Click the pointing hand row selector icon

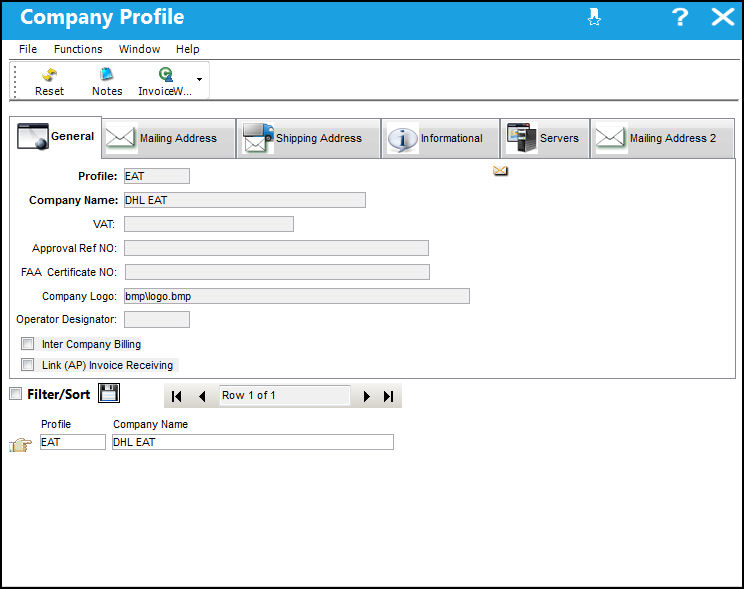tap(20, 445)
